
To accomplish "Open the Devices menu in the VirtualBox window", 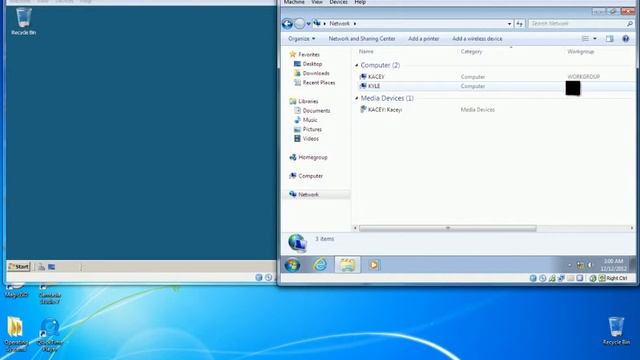I will (x=338, y=2).
